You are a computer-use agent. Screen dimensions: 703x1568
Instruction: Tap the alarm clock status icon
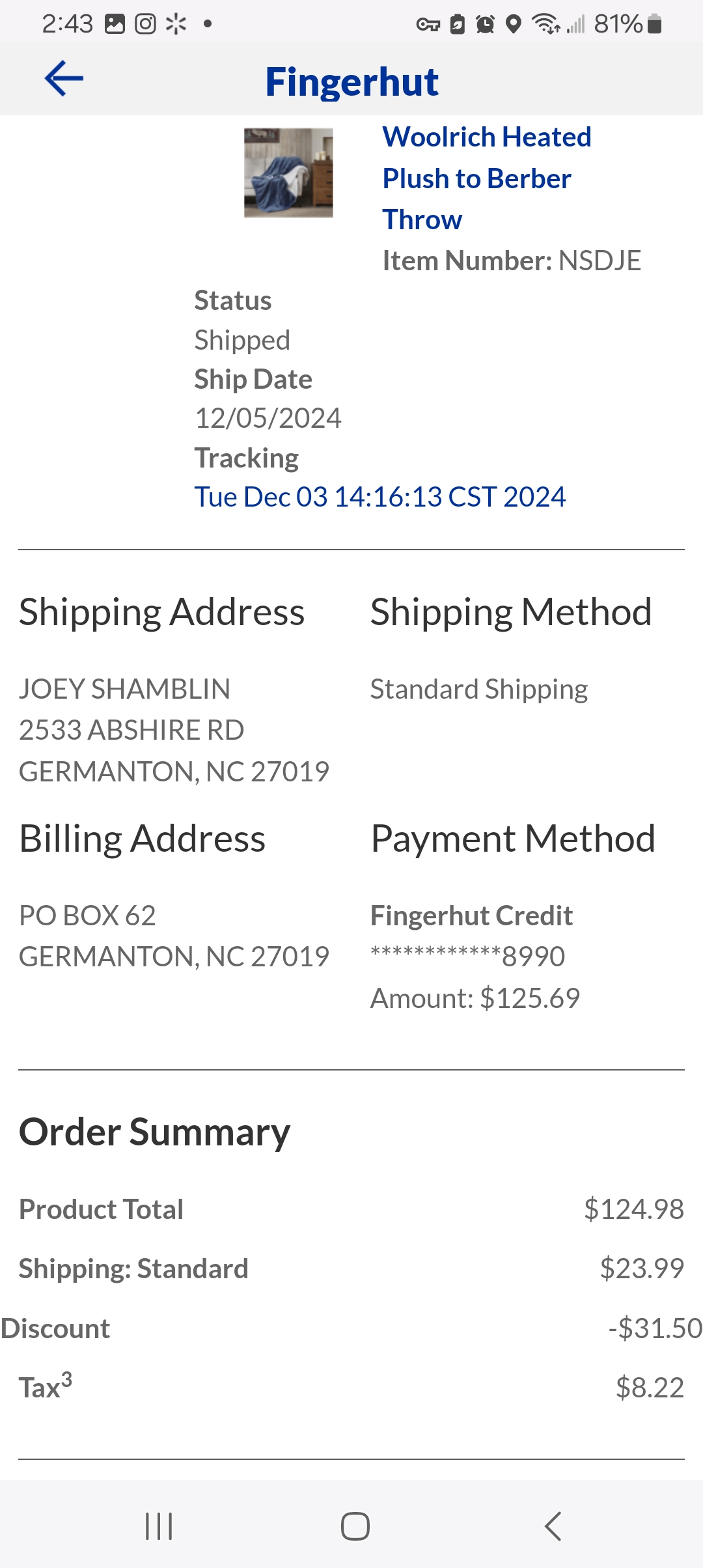coord(485,24)
